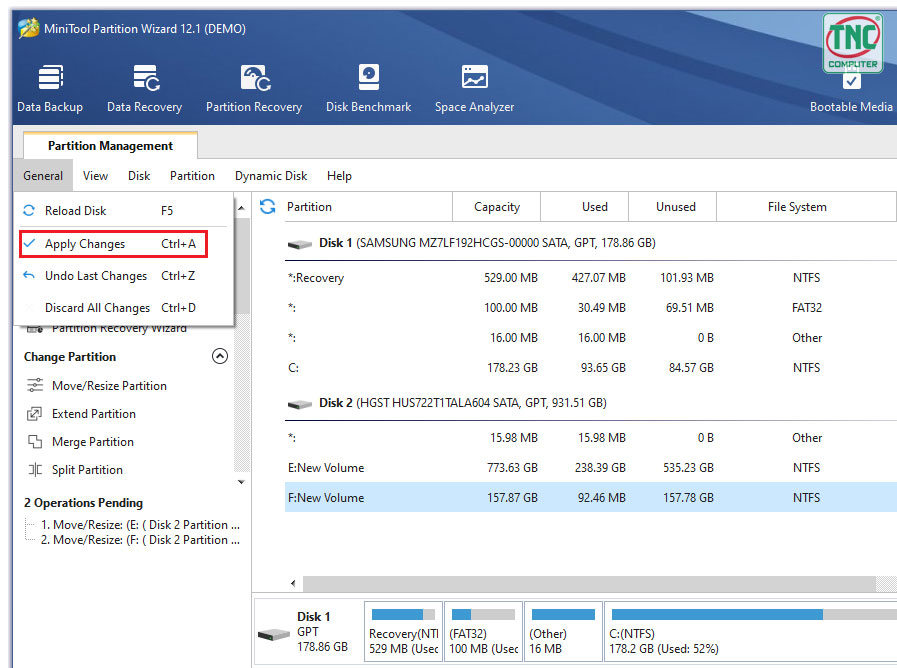Sort by the Partition column header

[366, 206]
